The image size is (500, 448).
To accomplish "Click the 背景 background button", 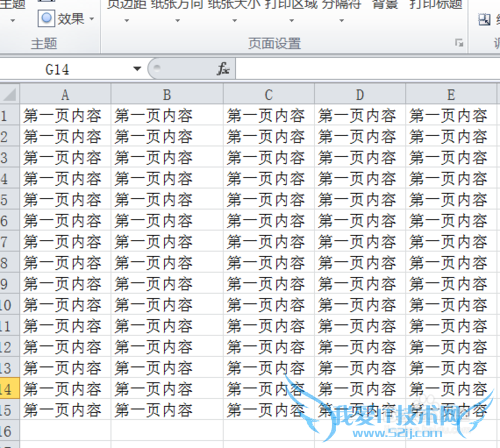I will click(385, 5).
